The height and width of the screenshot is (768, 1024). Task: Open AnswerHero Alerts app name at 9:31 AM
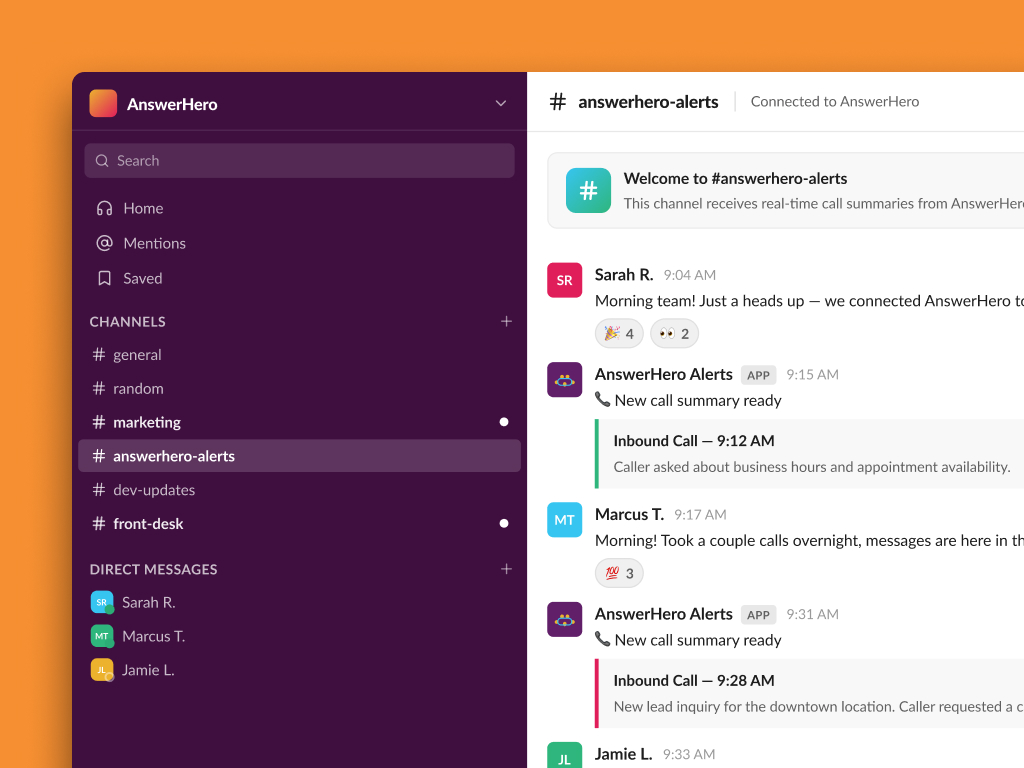(x=664, y=614)
